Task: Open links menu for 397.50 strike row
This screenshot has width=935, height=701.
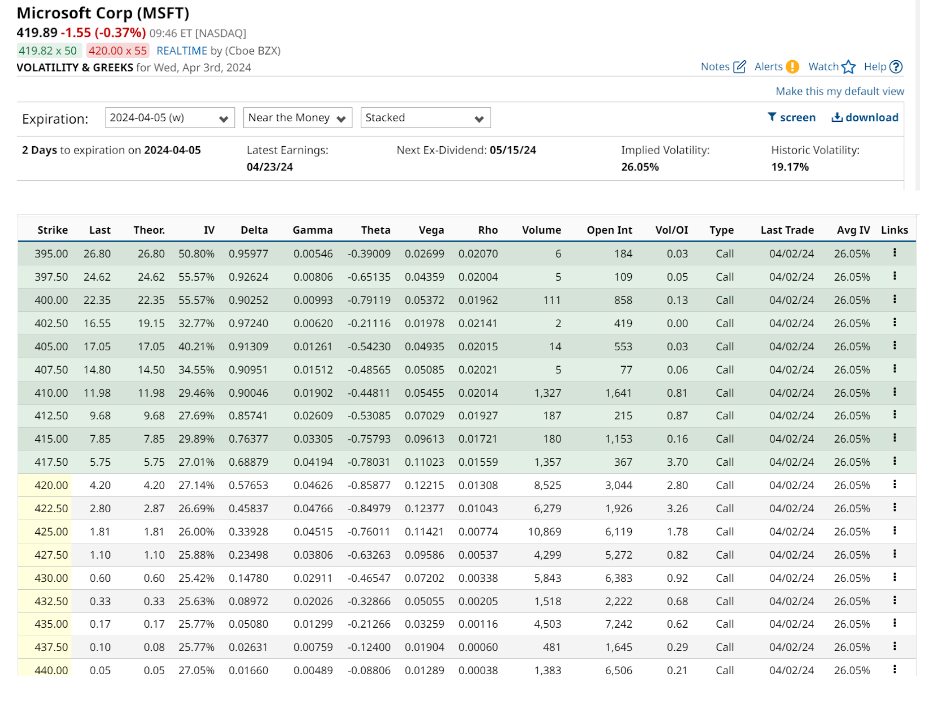Action: (894, 276)
